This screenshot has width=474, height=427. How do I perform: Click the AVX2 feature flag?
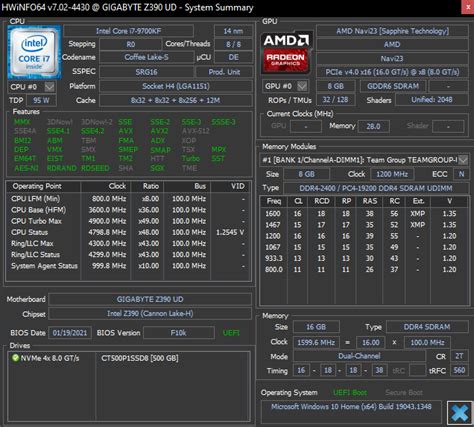coord(159,131)
